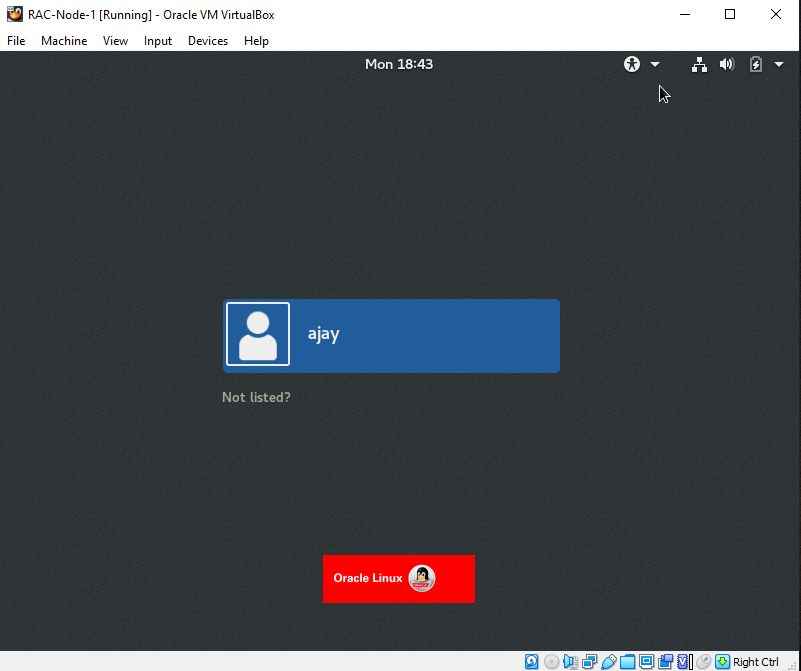Click the network adapters status icon
The height and width of the screenshot is (671, 801).
[x=590, y=662]
